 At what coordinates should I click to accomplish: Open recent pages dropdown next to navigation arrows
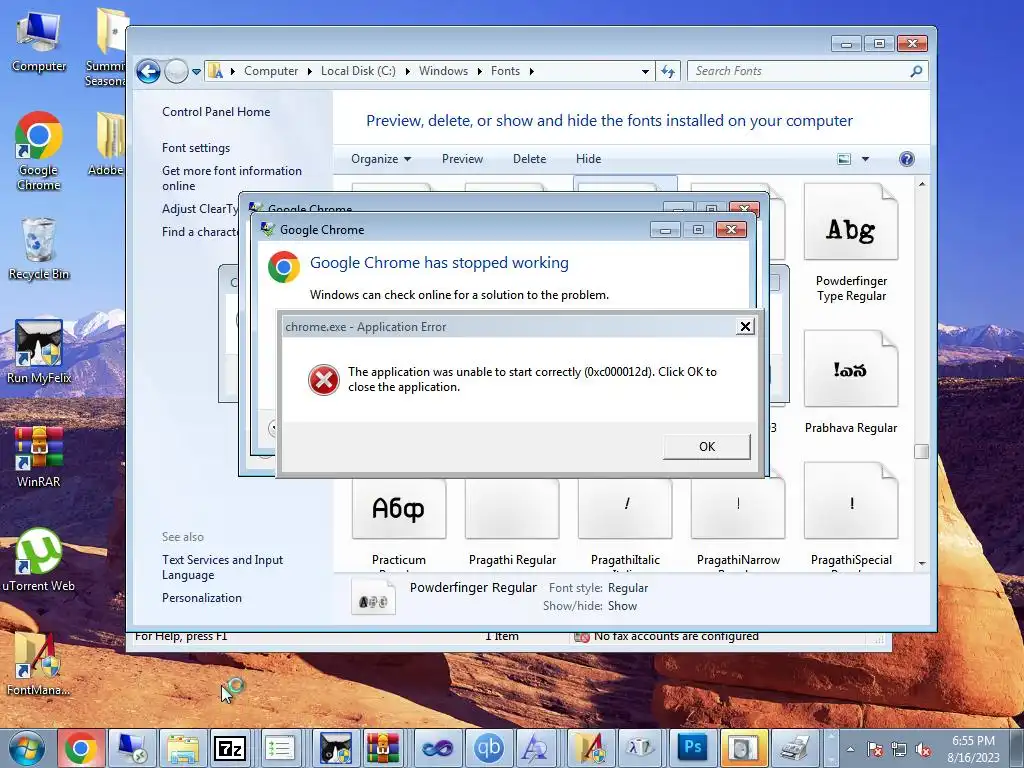point(196,72)
